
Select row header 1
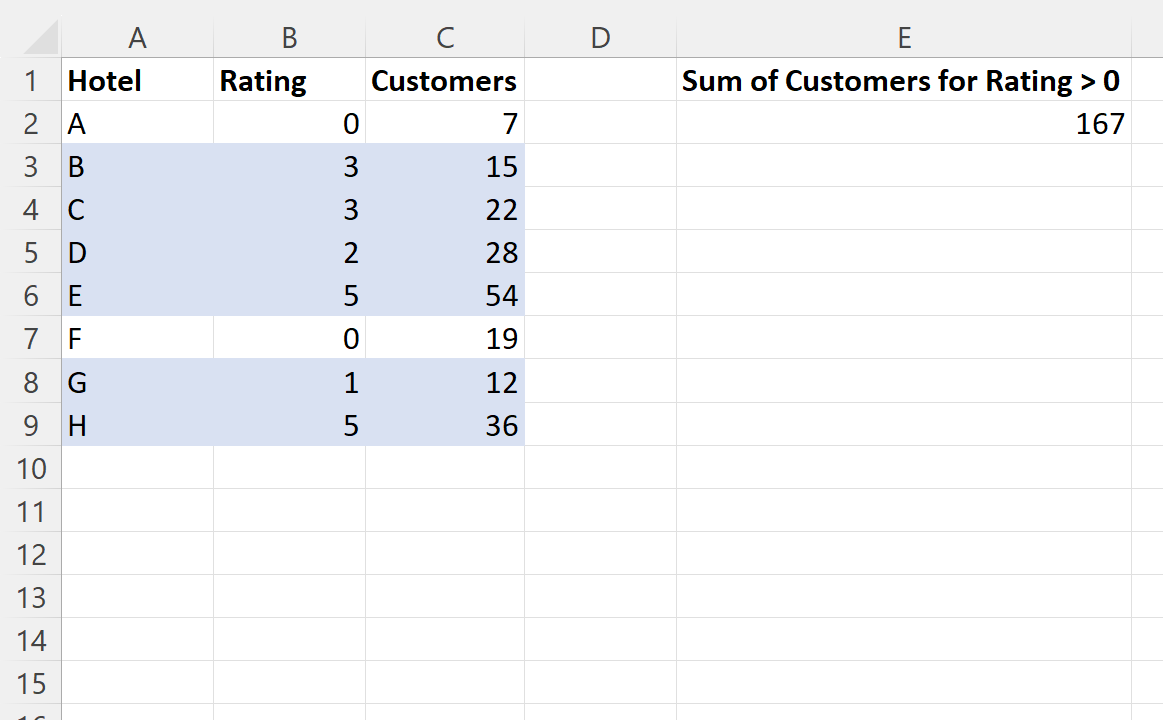pos(32,80)
